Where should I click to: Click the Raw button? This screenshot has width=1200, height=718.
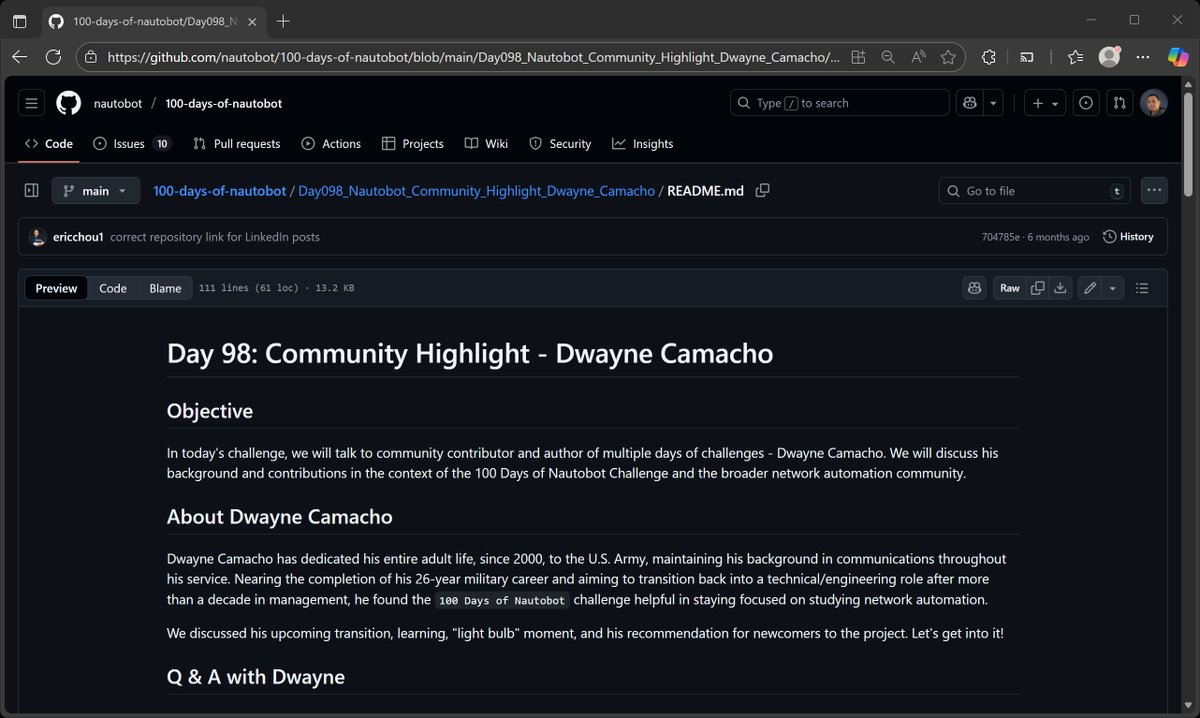pyautogui.click(x=1010, y=288)
